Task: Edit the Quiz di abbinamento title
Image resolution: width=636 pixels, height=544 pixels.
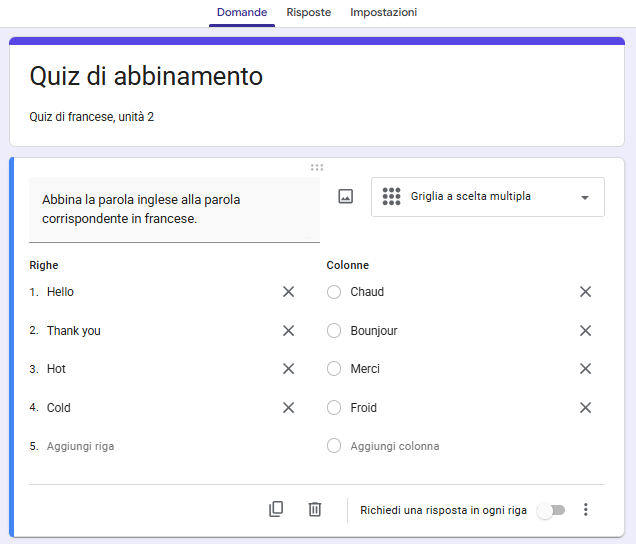Action: coord(146,76)
